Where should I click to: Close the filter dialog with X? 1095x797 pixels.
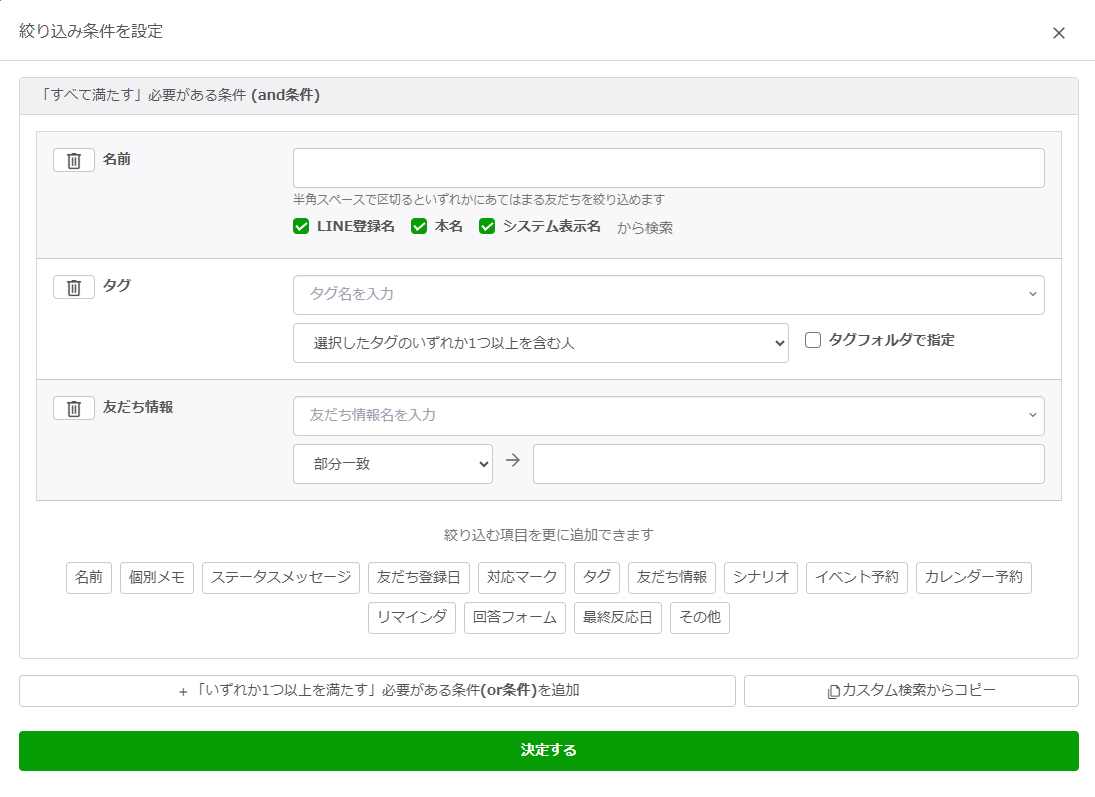1059,32
